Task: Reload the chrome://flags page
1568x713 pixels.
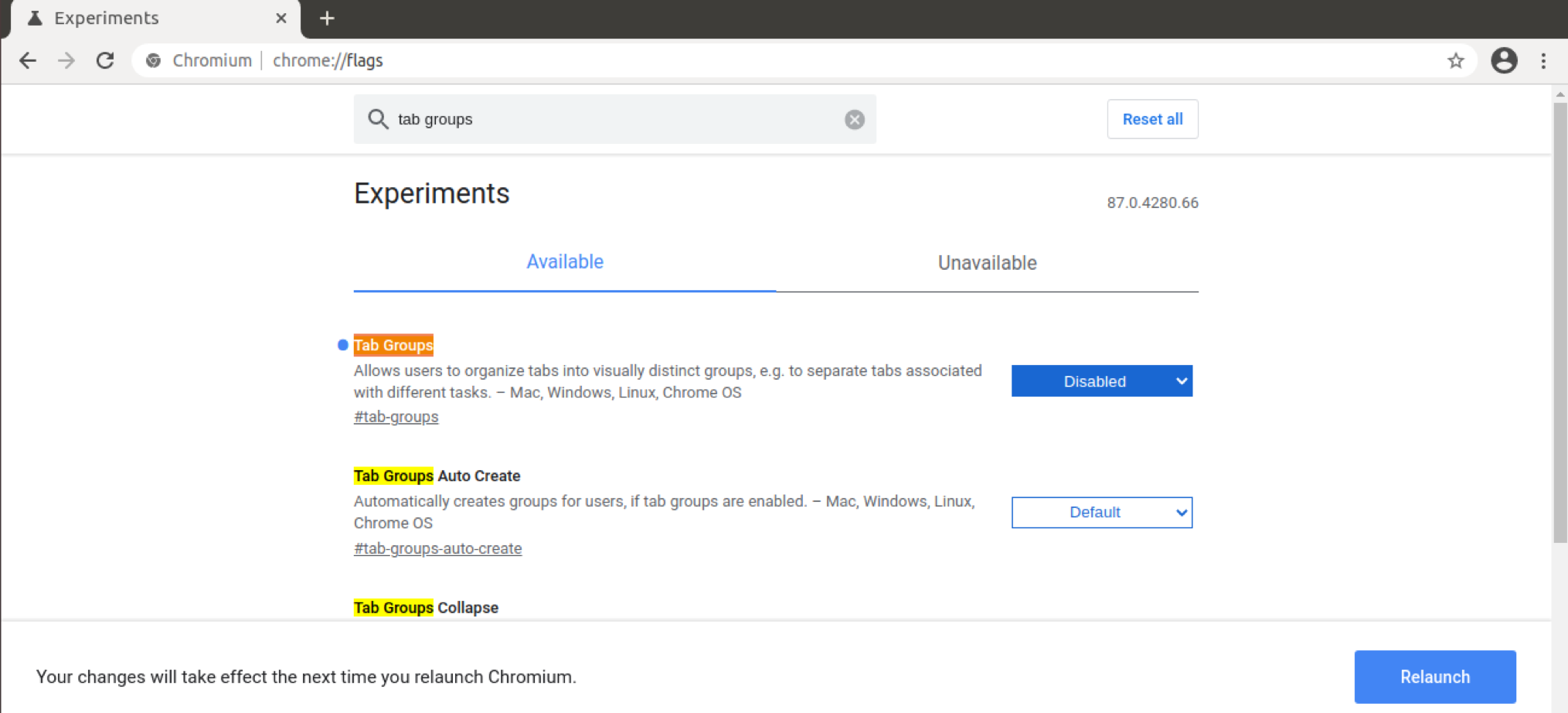Action: pos(105,60)
